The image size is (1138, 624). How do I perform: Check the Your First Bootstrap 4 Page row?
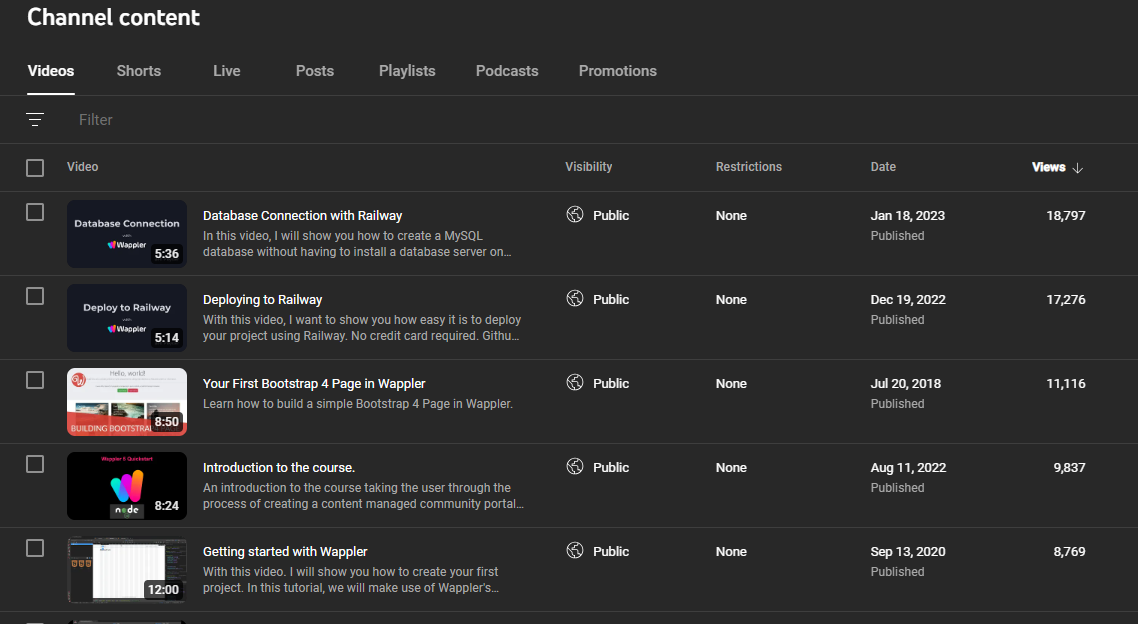point(35,380)
